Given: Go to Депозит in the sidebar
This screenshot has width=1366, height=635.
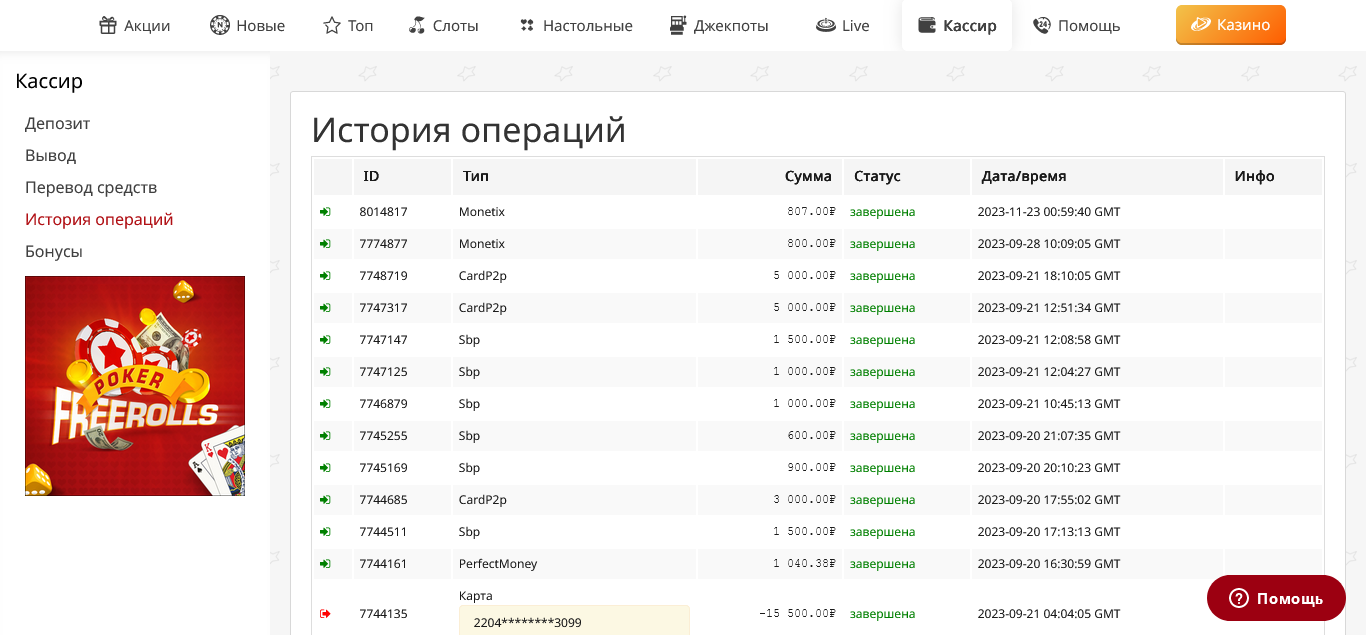Looking at the screenshot, I should coord(58,124).
